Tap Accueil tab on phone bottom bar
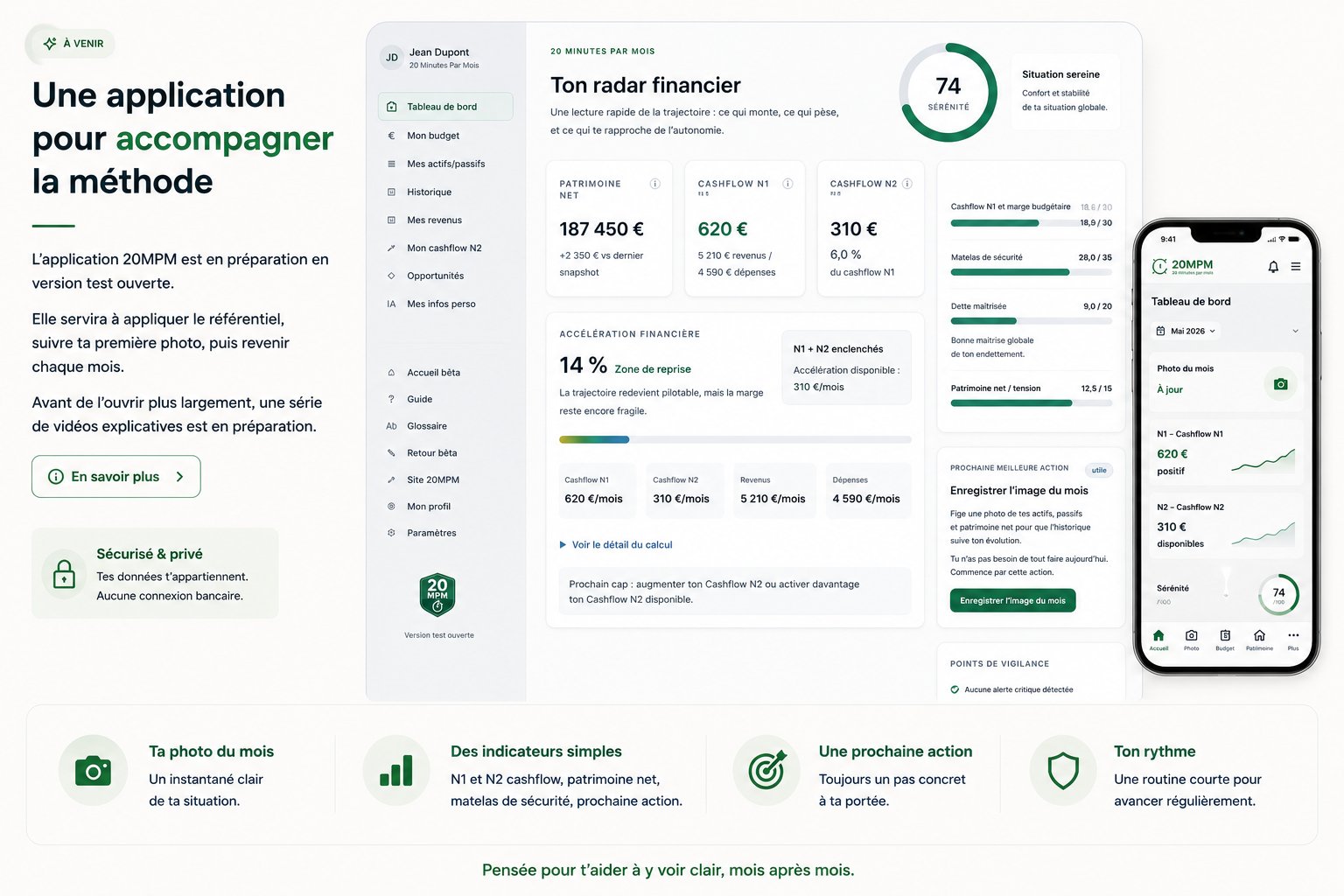Viewport: 1344px width, 896px height. 1158,640
